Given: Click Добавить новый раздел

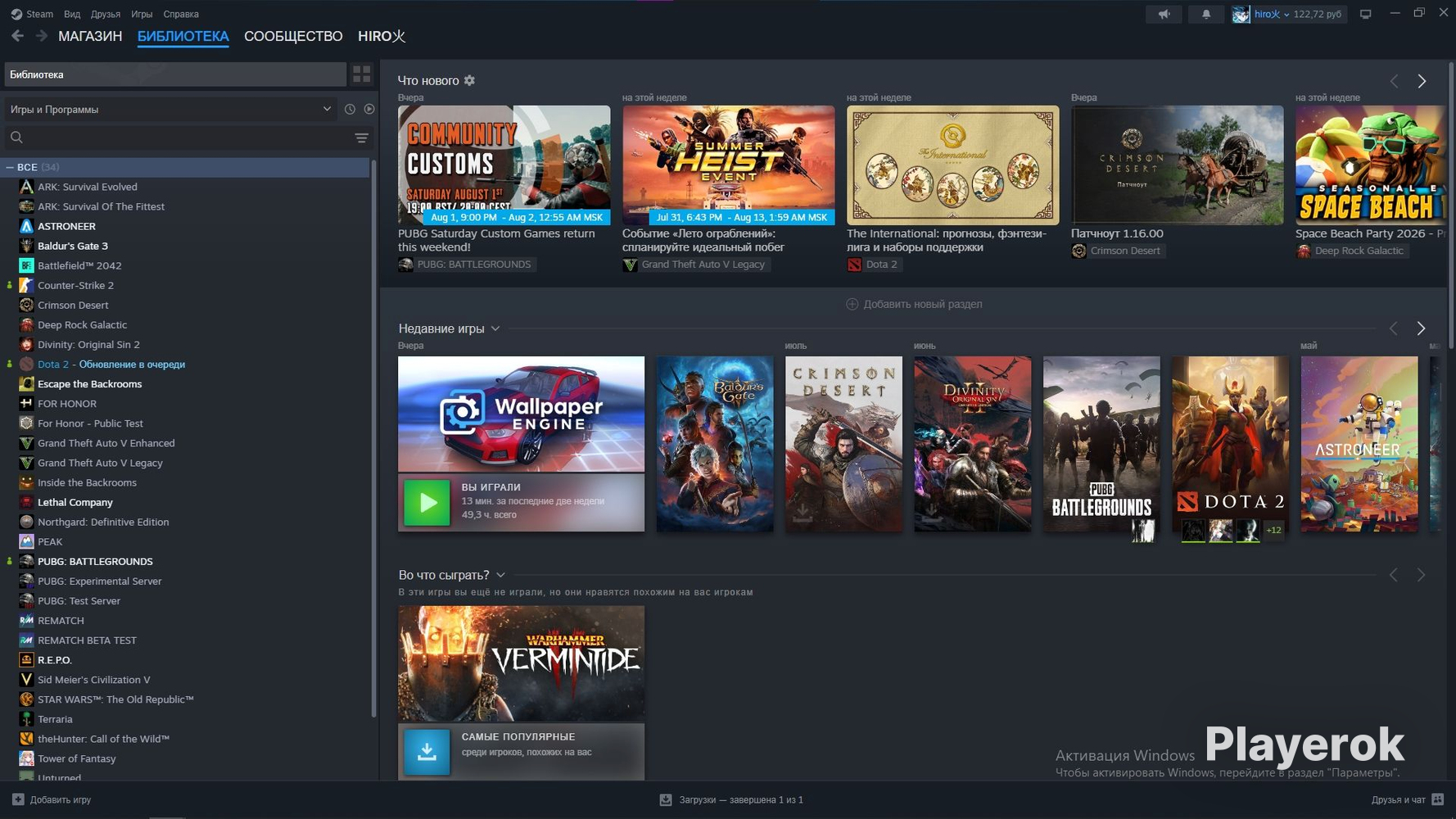Looking at the screenshot, I should pos(914,304).
